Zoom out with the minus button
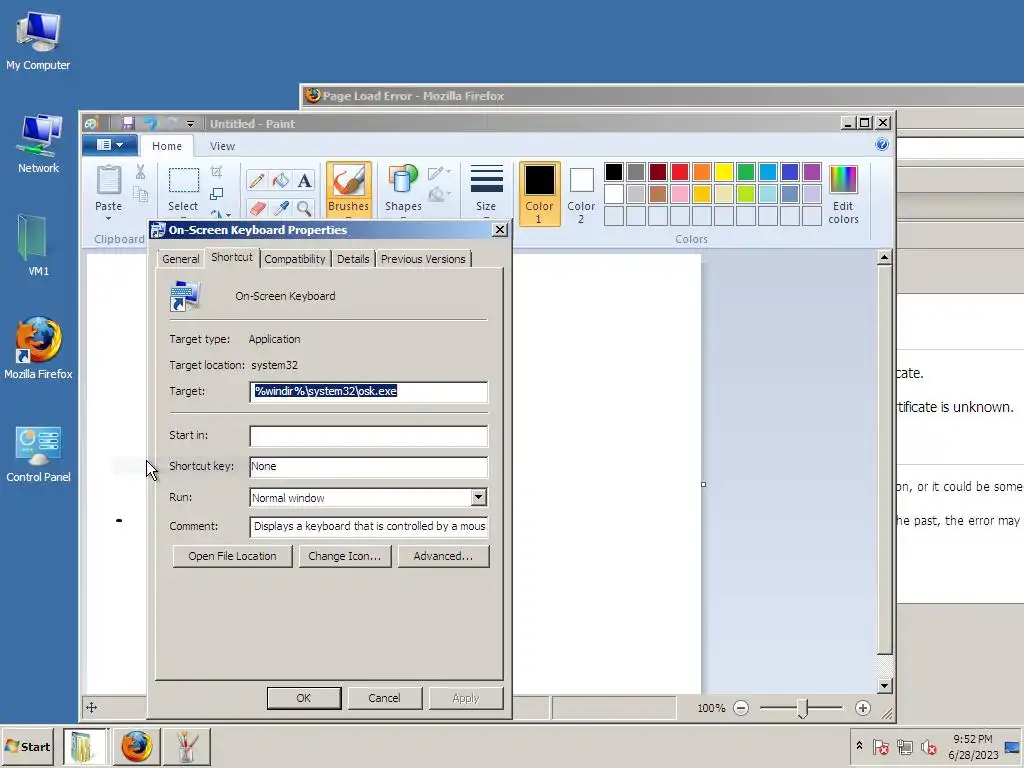1024x768 pixels. (x=741, y=708)
